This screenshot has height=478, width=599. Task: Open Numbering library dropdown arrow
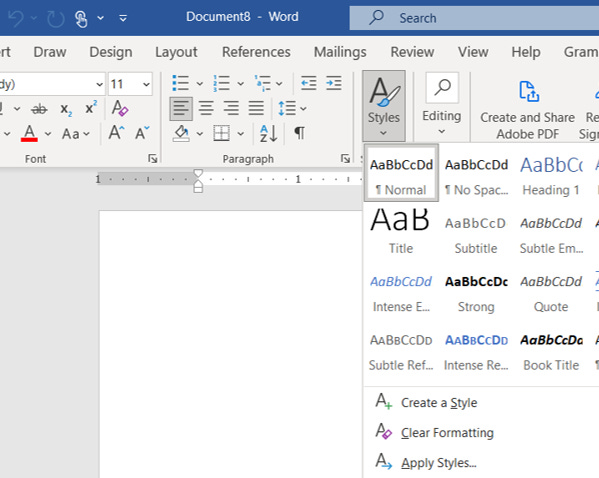240,84
